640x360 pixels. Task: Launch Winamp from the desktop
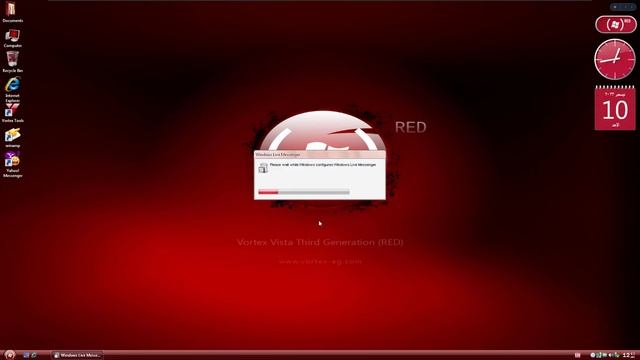click(x=12, y=138)
